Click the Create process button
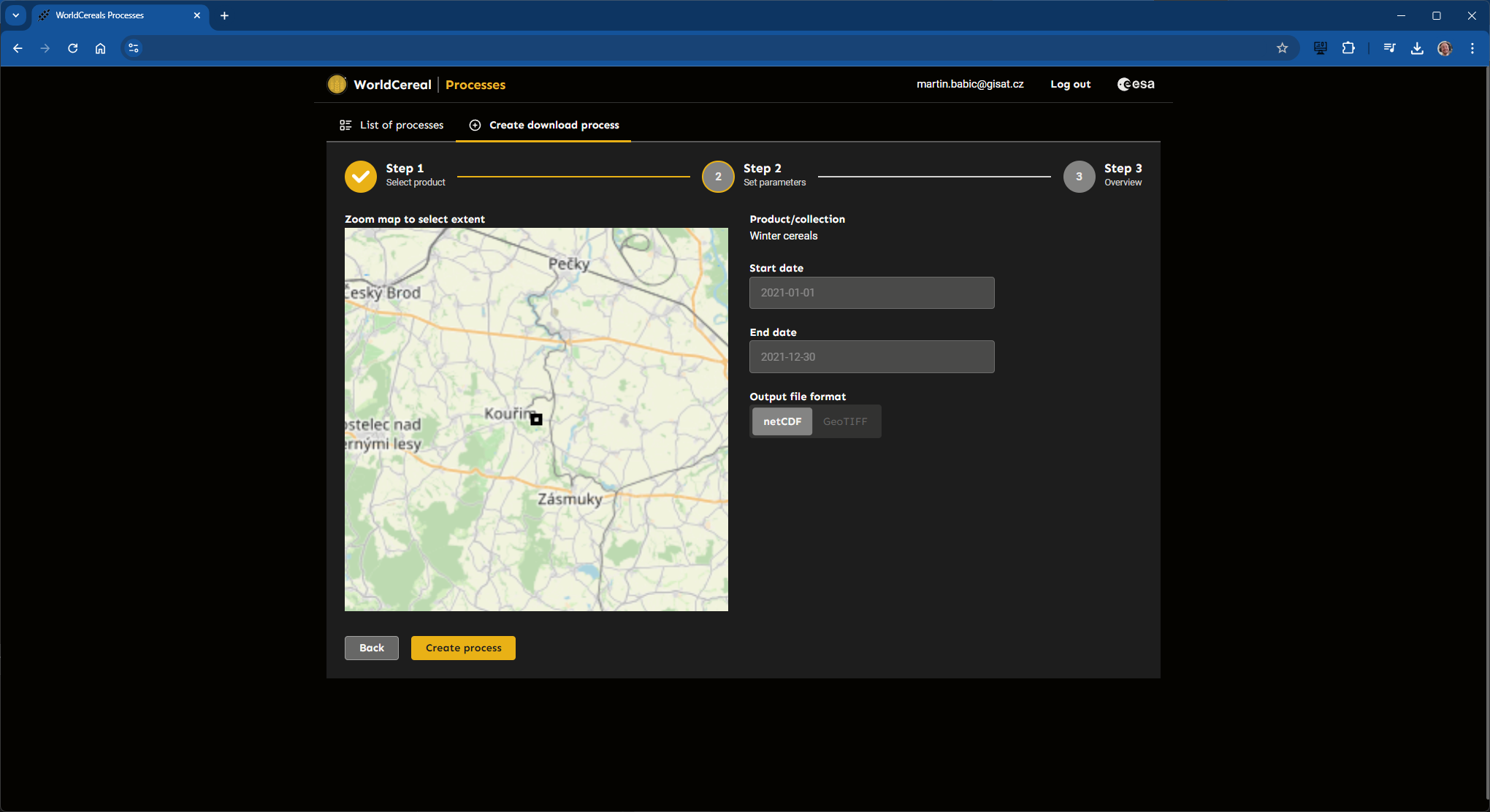 463,648
